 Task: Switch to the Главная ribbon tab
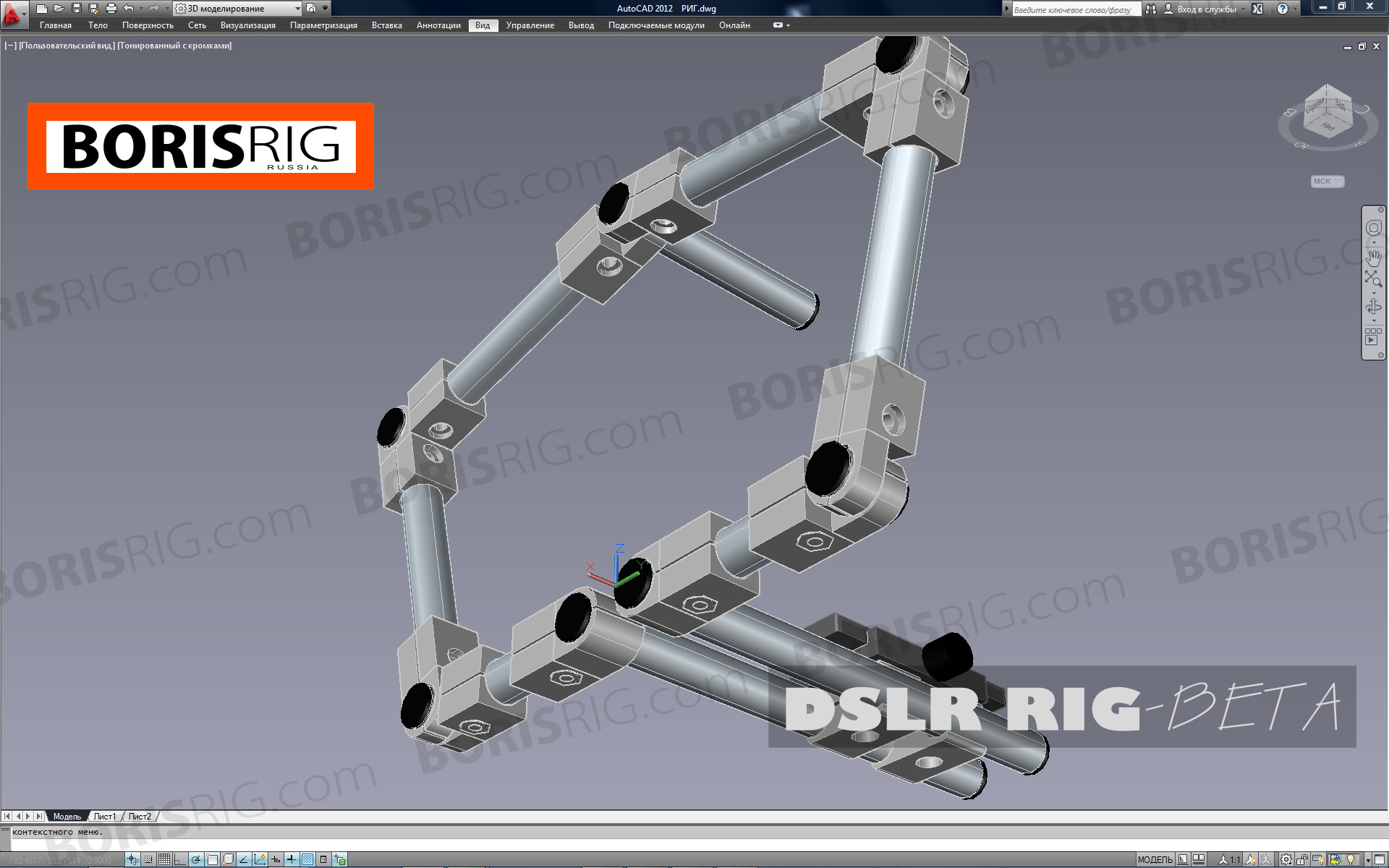coord(56,25)
